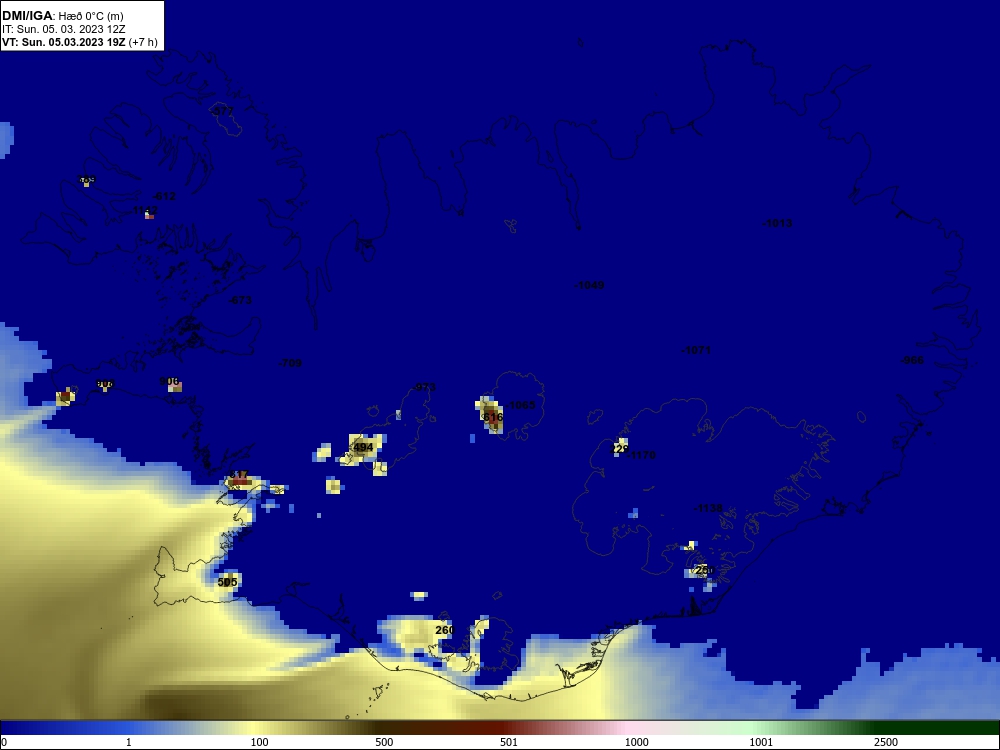Image resolution: width=1000 pixels, height=750 pixels.
Task: Click the 501 label on the color scale
Action: pos(509,742)
